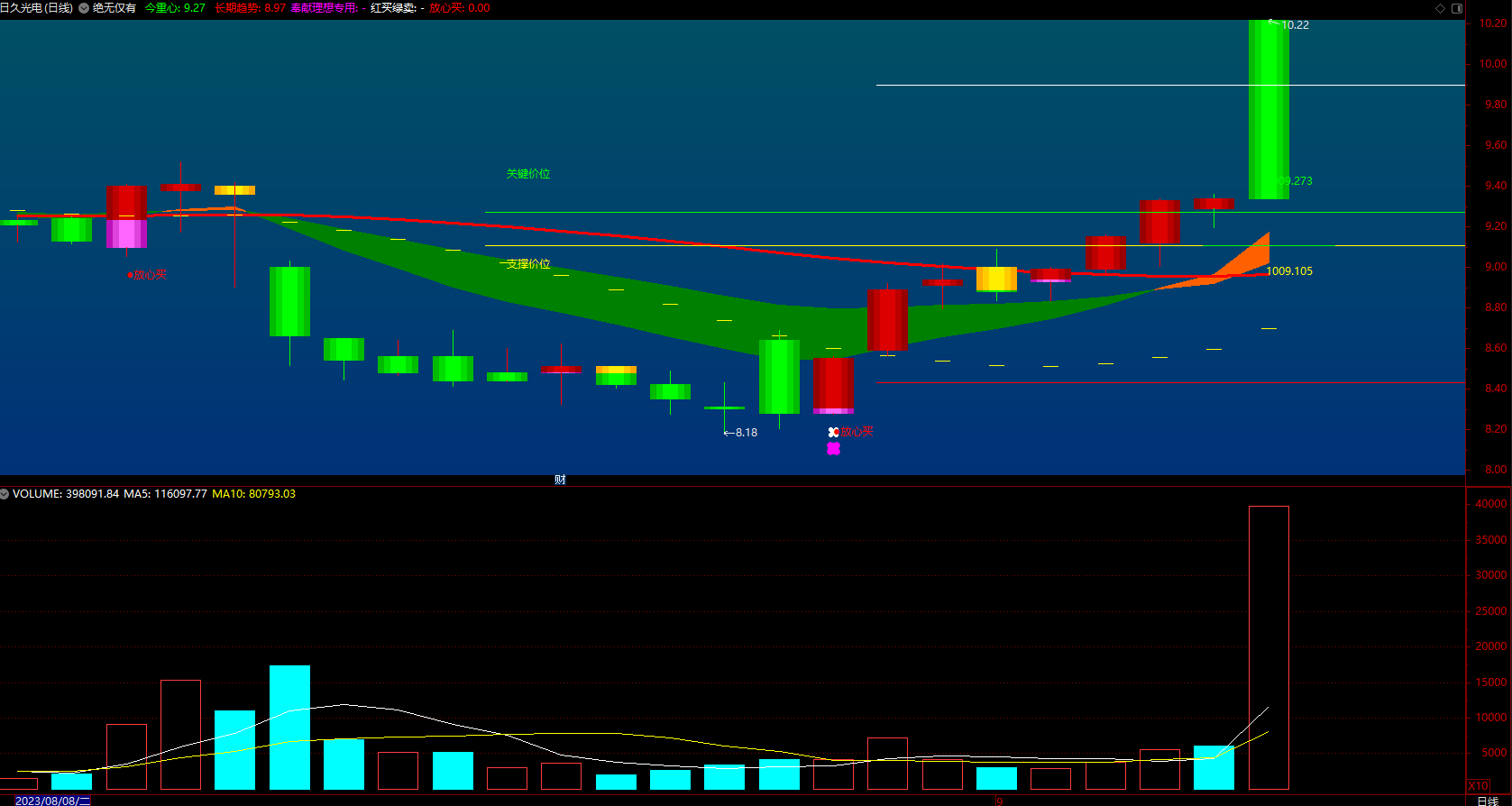Click the MA10: 80793.03 readout

(x=253, y=494)
